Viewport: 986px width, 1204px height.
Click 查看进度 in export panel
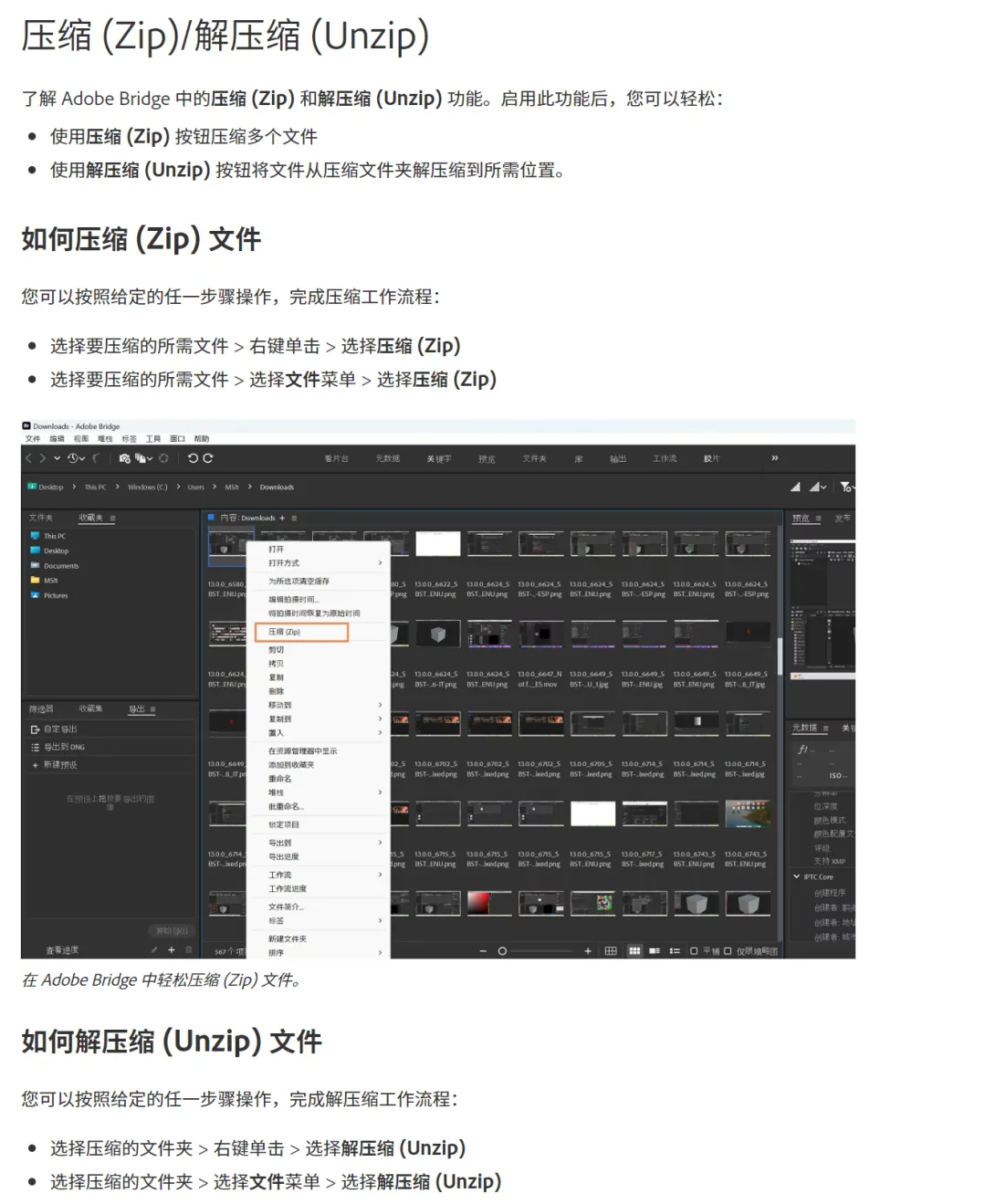click(62, 950)
